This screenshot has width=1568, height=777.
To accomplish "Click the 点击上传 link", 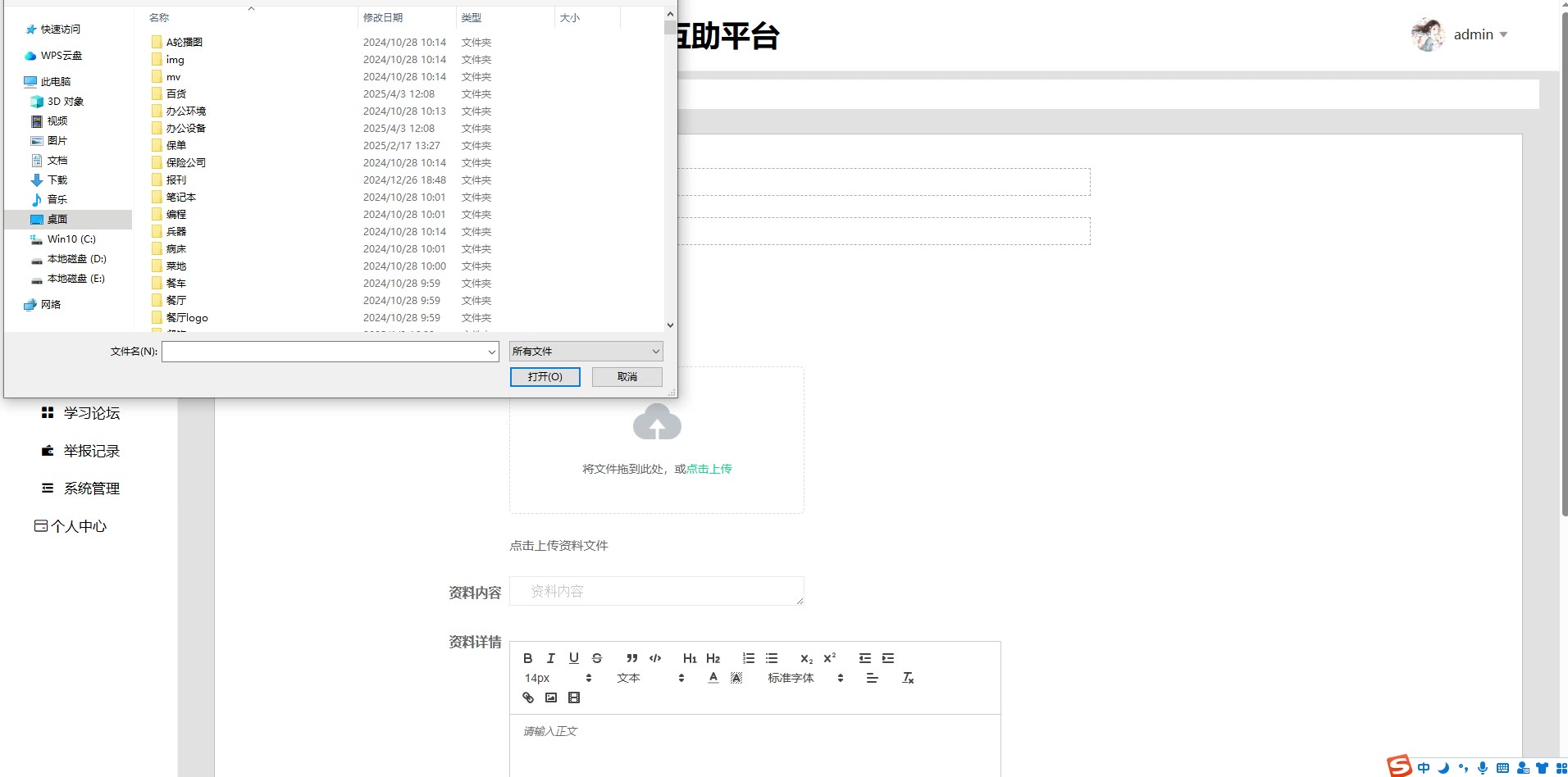I will pos(709,469).
